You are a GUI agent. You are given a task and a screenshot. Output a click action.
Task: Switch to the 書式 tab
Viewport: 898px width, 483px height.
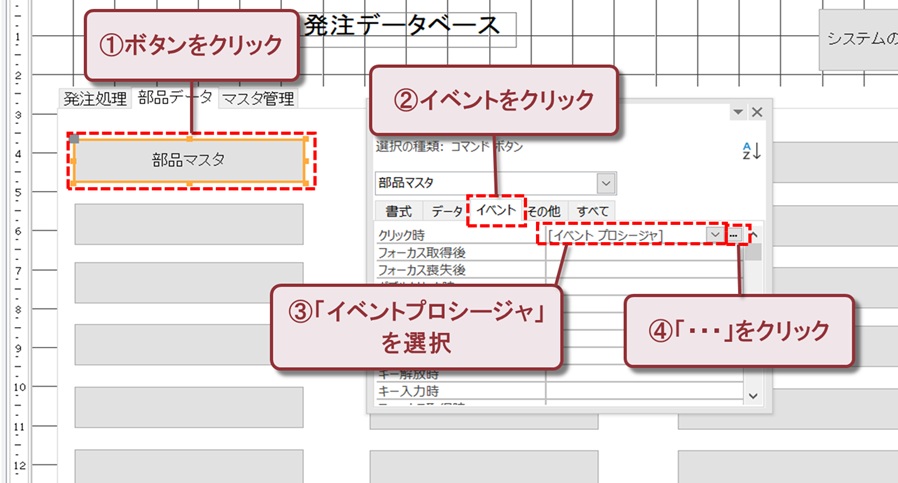coord(398,211)
